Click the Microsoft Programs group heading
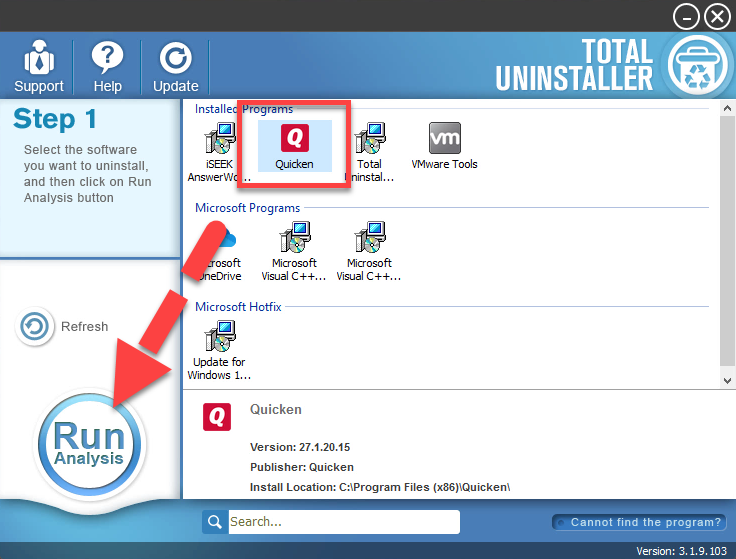This screenshot has height=559, width=736. pyautogui.click(x=247, y=208)
